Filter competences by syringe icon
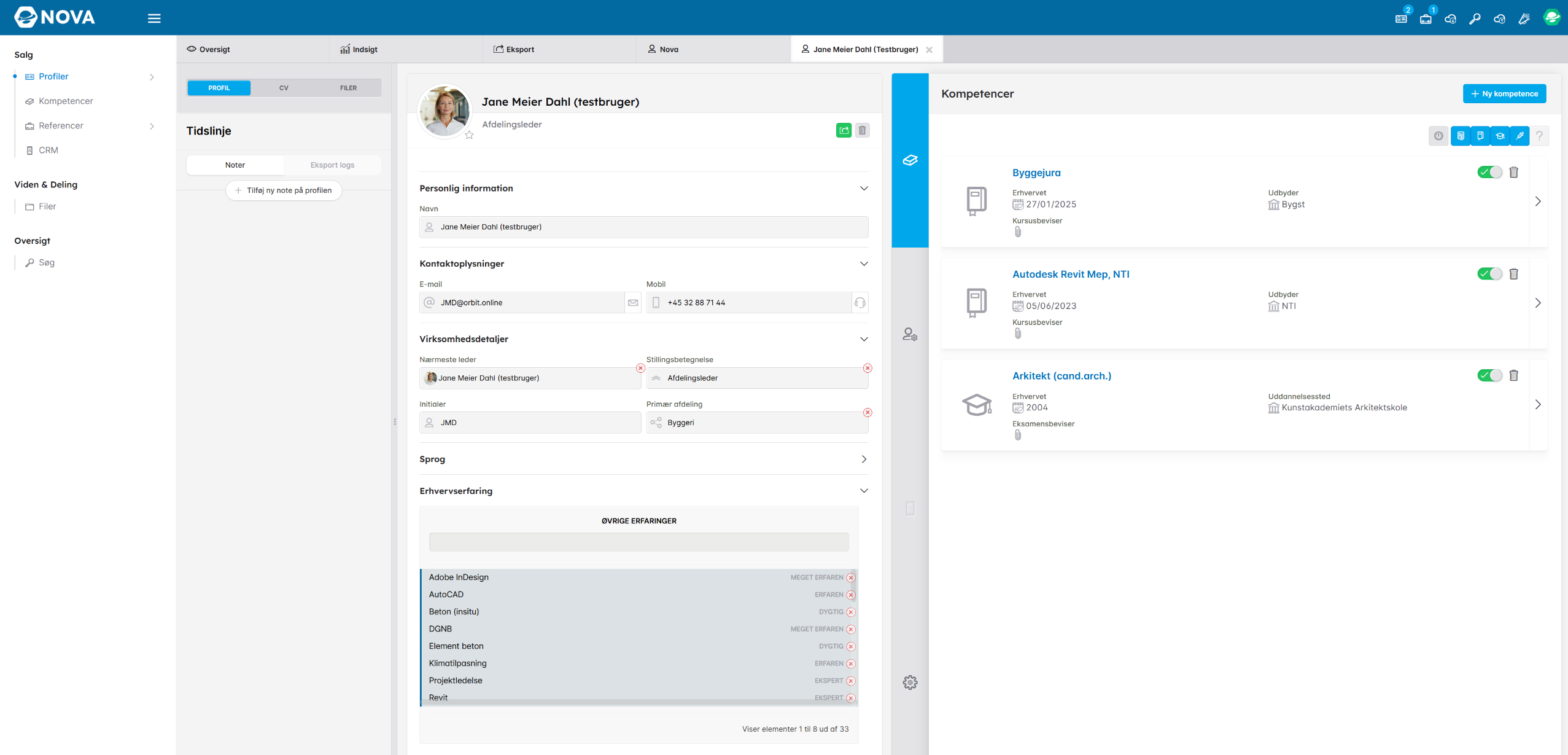 1519,136
